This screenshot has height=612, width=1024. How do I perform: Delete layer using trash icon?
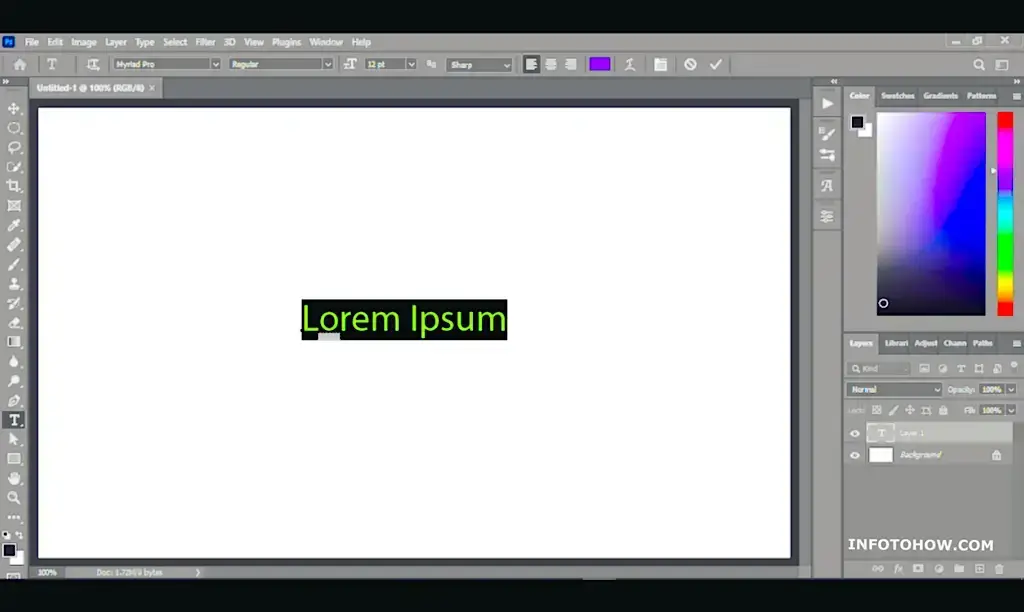(x=999, y=569)
